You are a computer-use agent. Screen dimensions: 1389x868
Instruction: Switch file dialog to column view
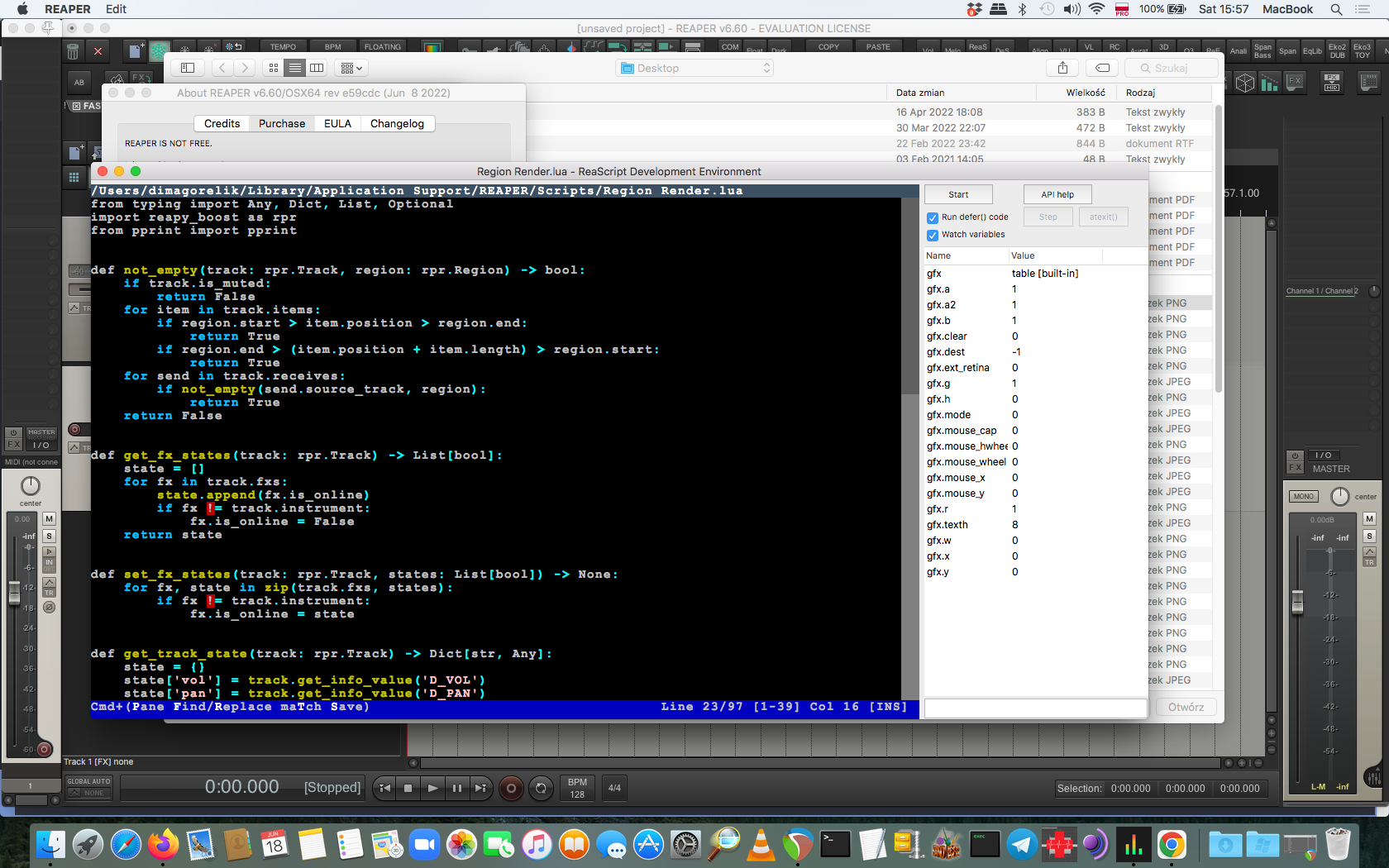[317, 68]
